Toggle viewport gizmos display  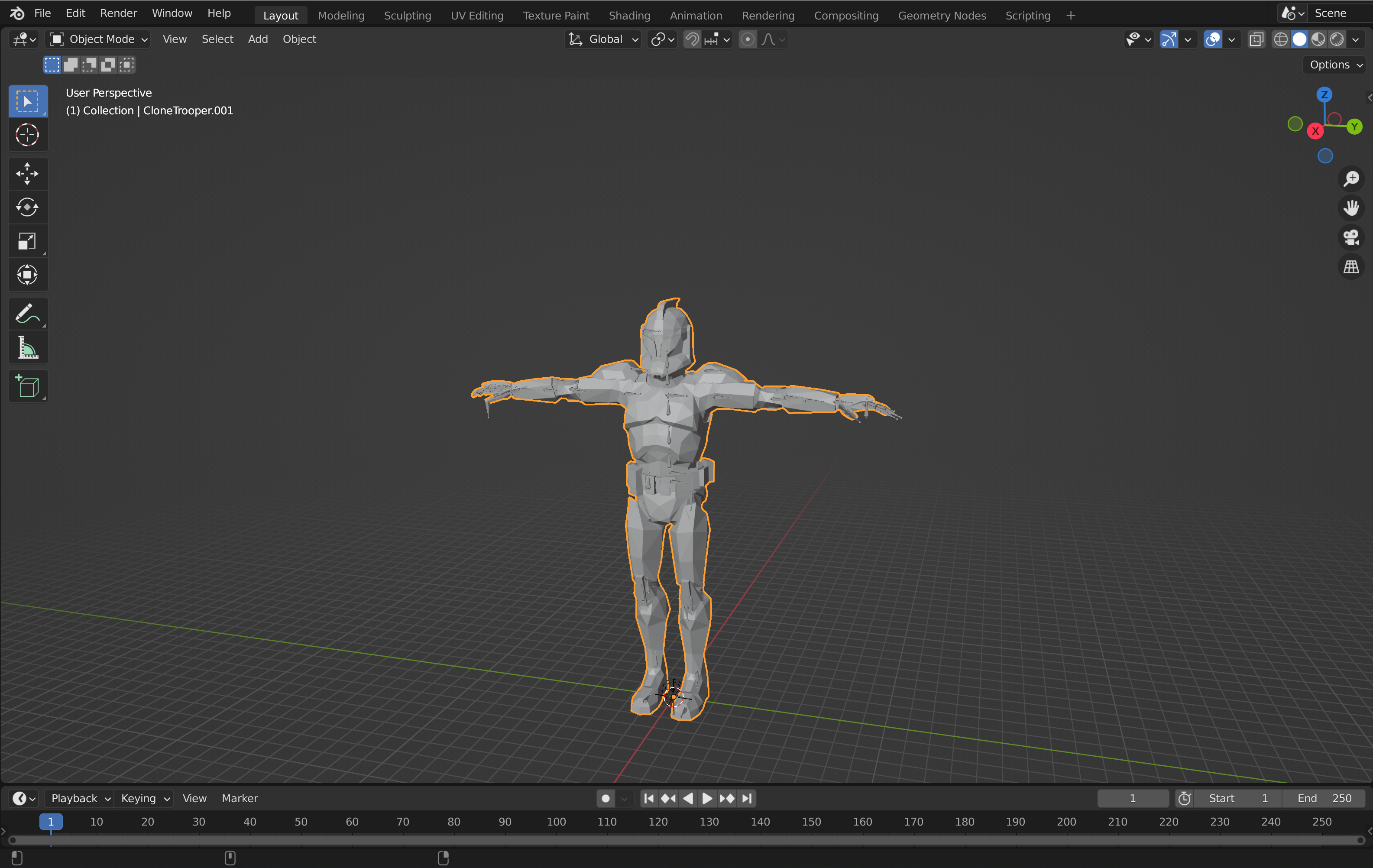1169,39
